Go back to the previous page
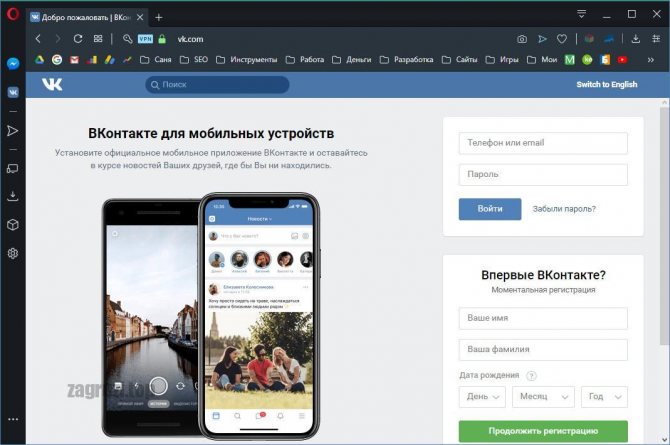 [x=38, y=39]
